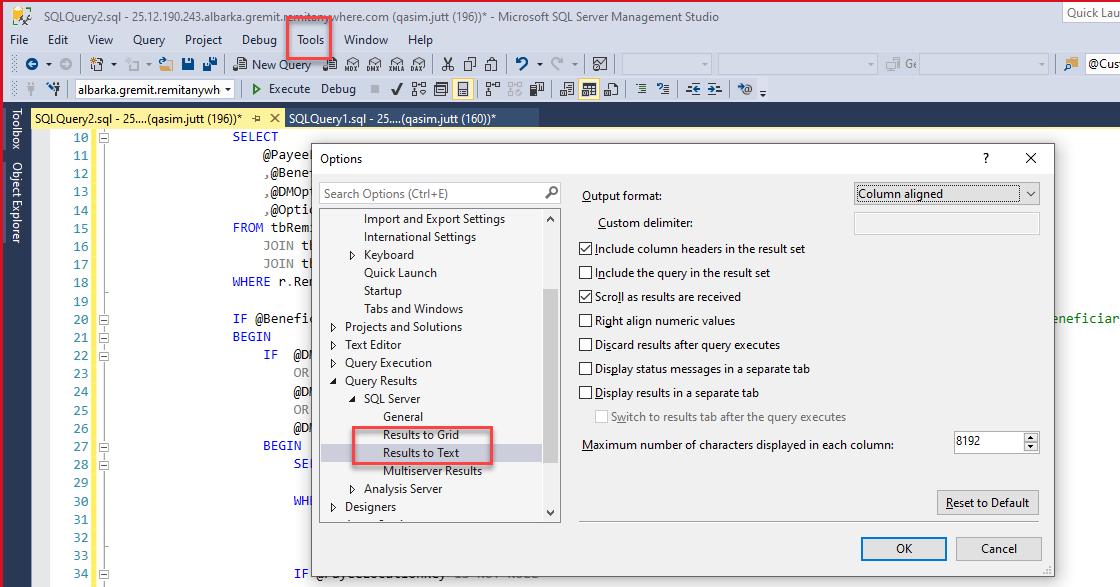Click the Save All icon

(x=210, y=64)
